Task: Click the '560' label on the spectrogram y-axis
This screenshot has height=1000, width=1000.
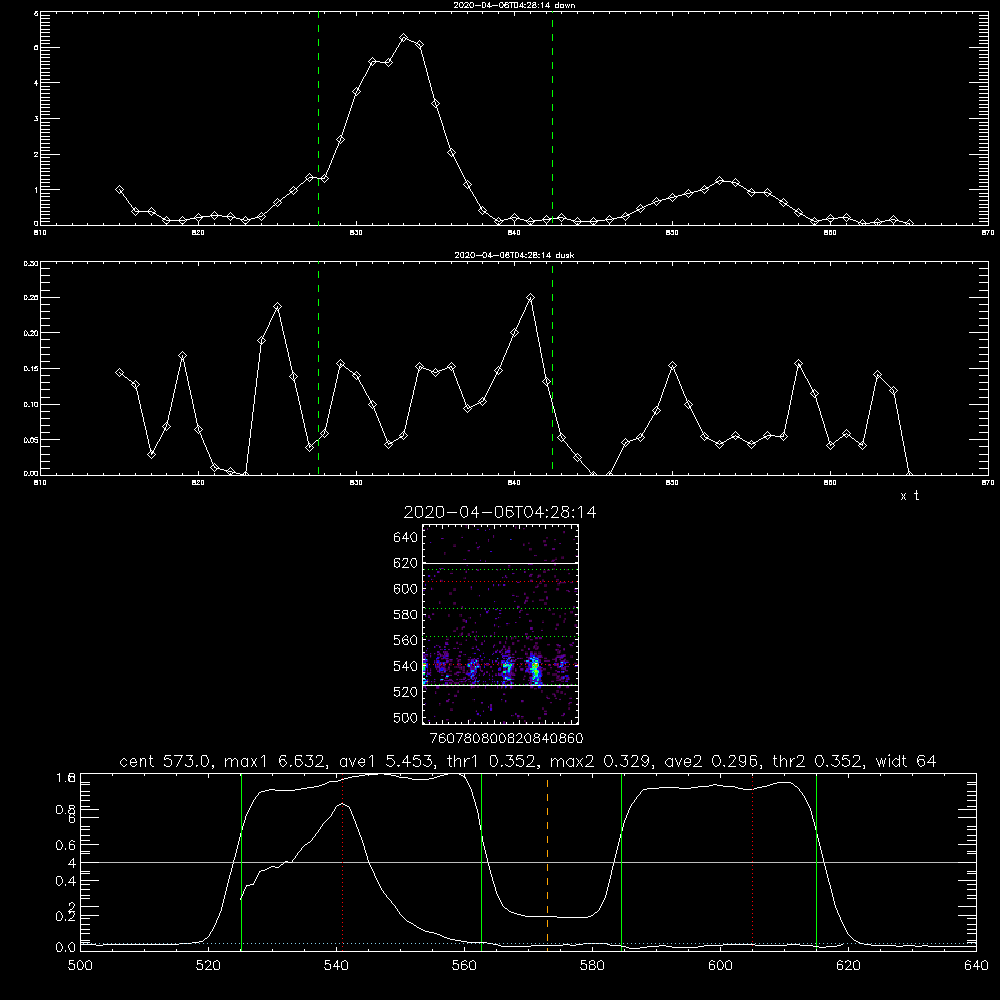Action: (405, 640)
